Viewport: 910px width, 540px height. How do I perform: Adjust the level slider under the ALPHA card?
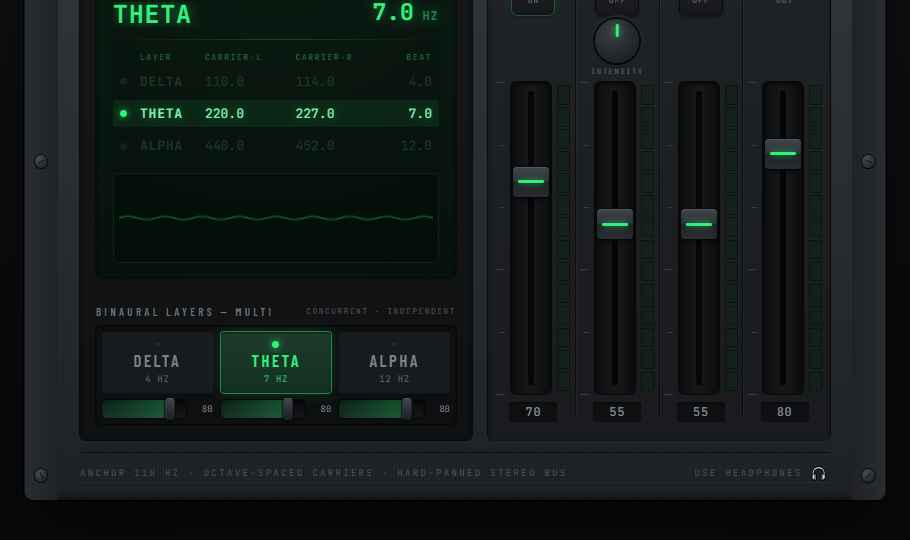tap(382, 409)
